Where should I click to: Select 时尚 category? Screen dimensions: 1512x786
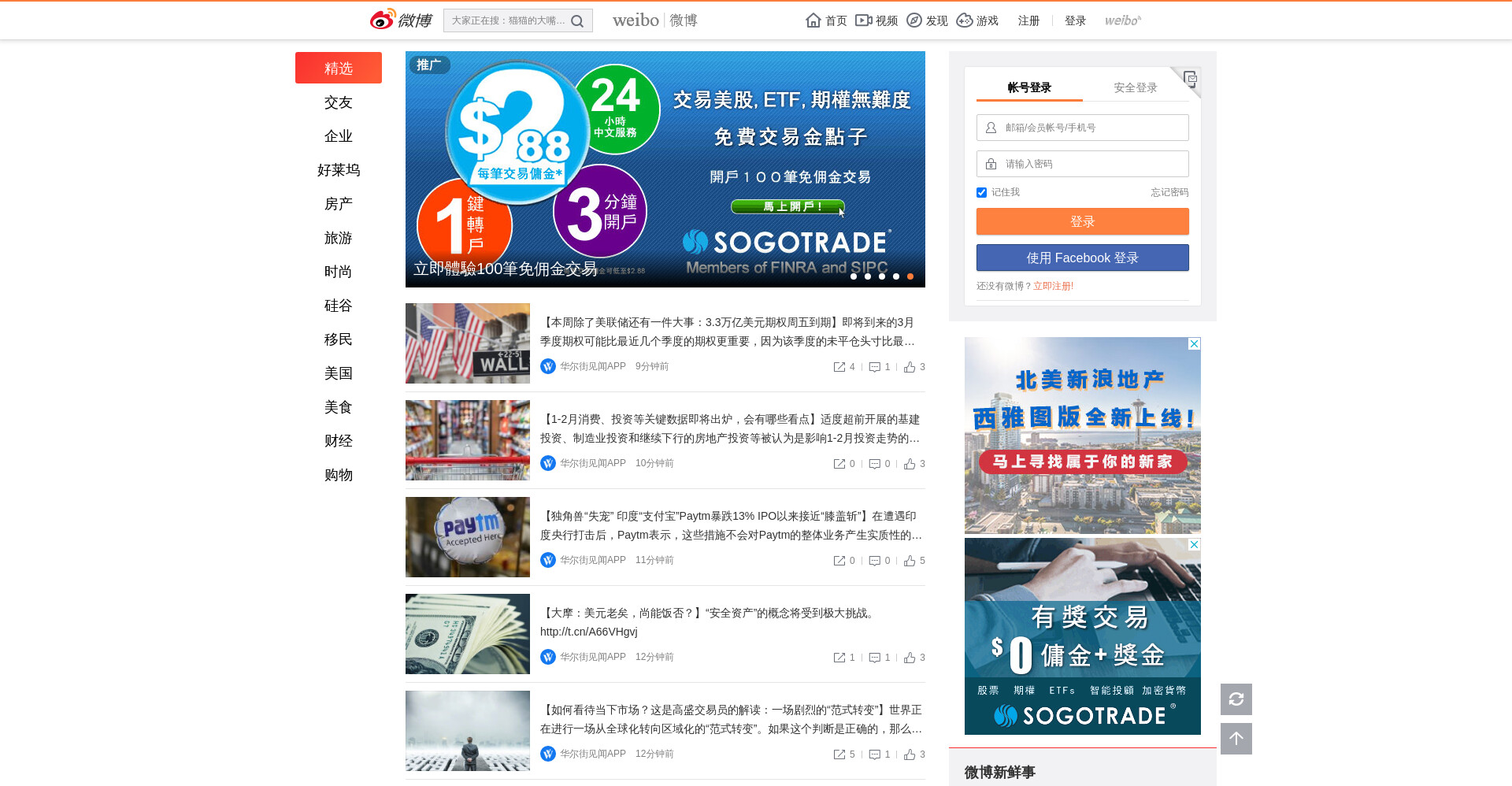click(339, 272)
